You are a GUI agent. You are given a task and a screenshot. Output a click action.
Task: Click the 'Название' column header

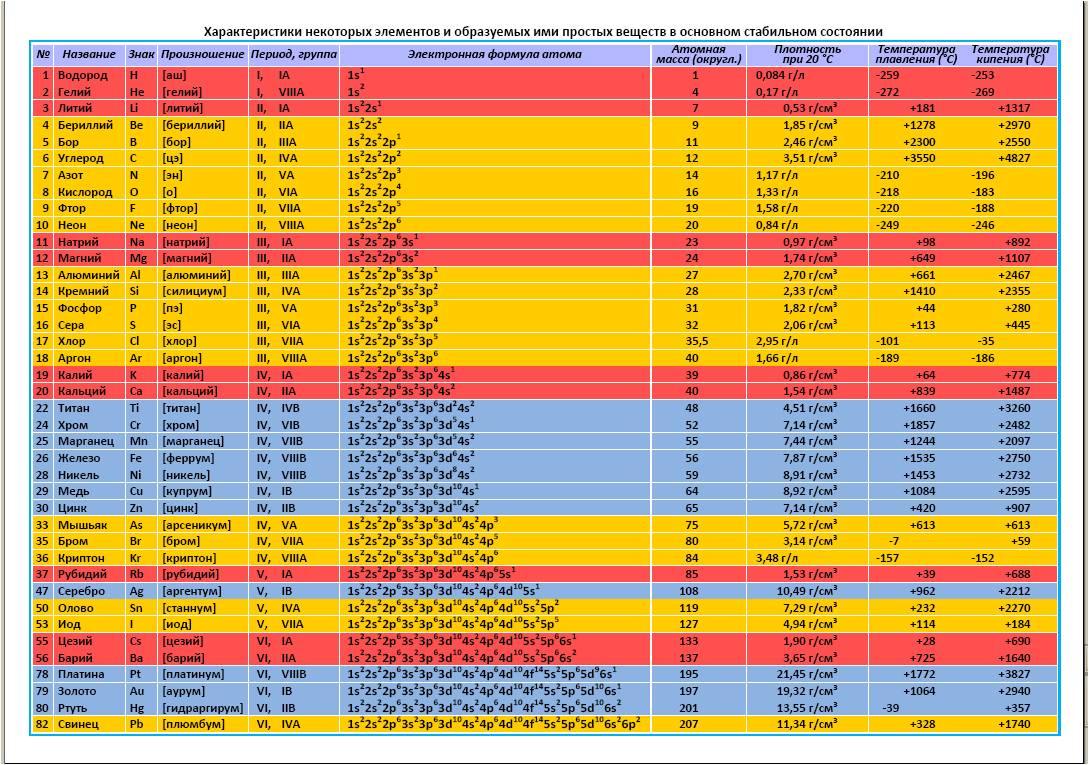click(x=89, y=54)
